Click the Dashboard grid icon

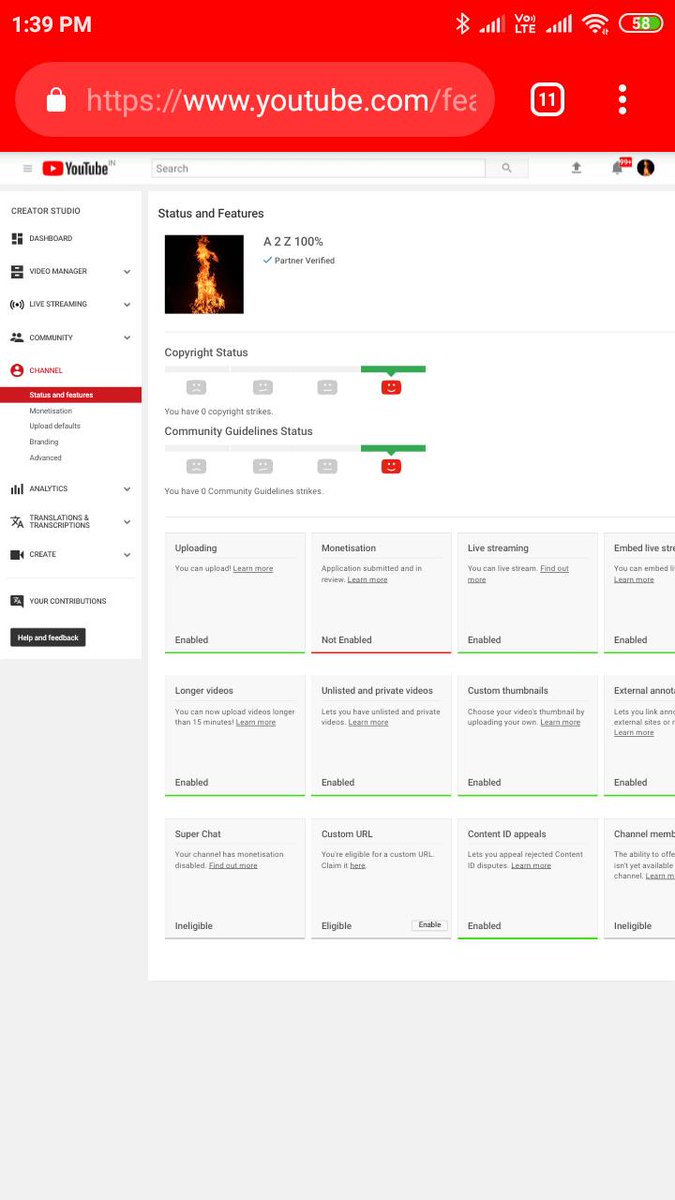(x=17, y=239)
